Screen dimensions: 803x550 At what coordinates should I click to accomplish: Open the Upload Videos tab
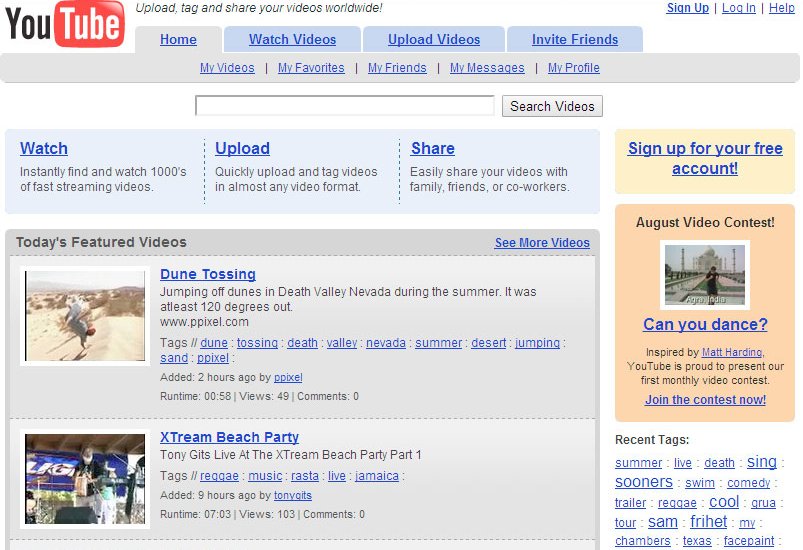(x=434, y=39)
